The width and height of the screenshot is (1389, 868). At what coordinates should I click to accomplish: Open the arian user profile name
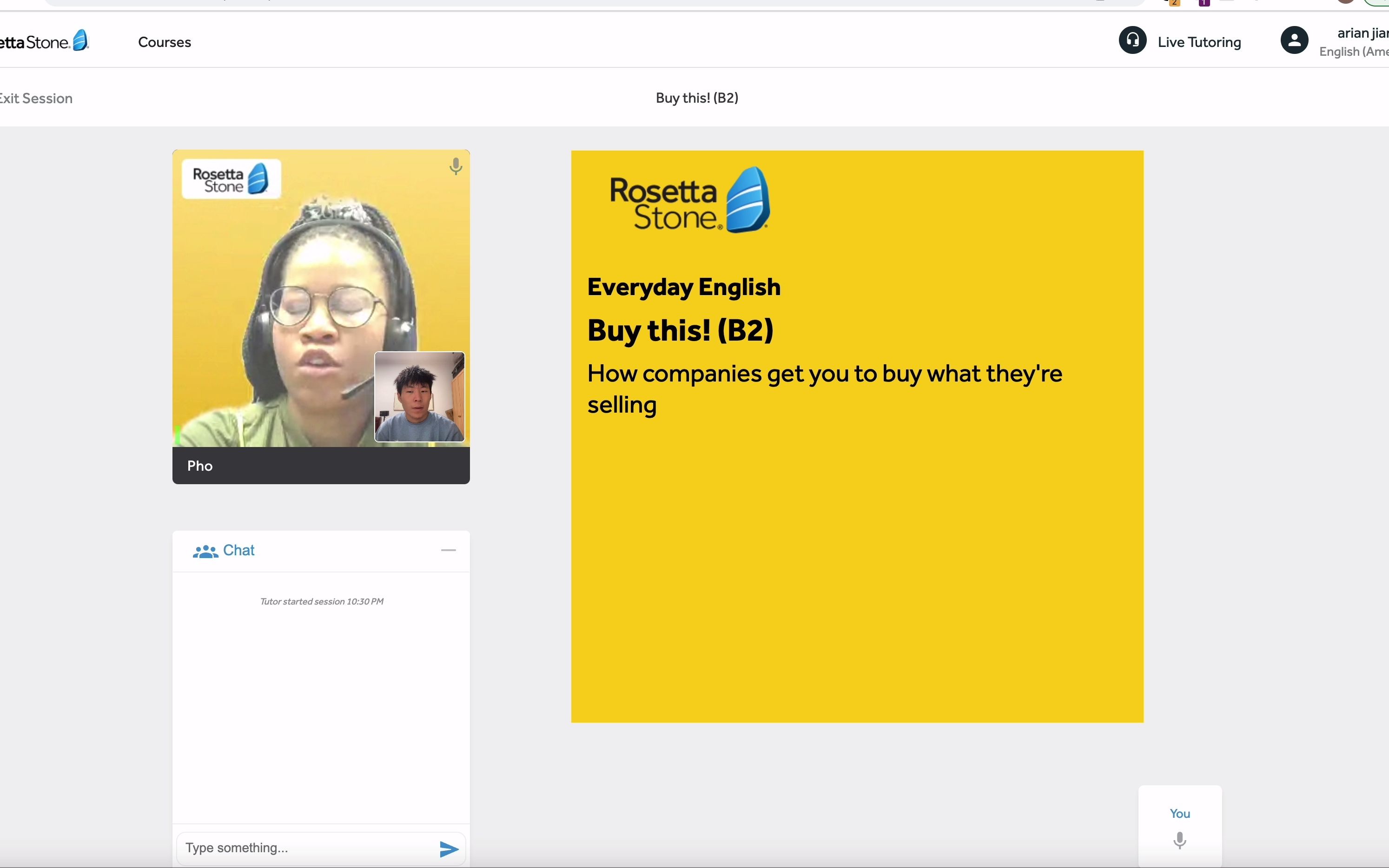coord(1363,33)
